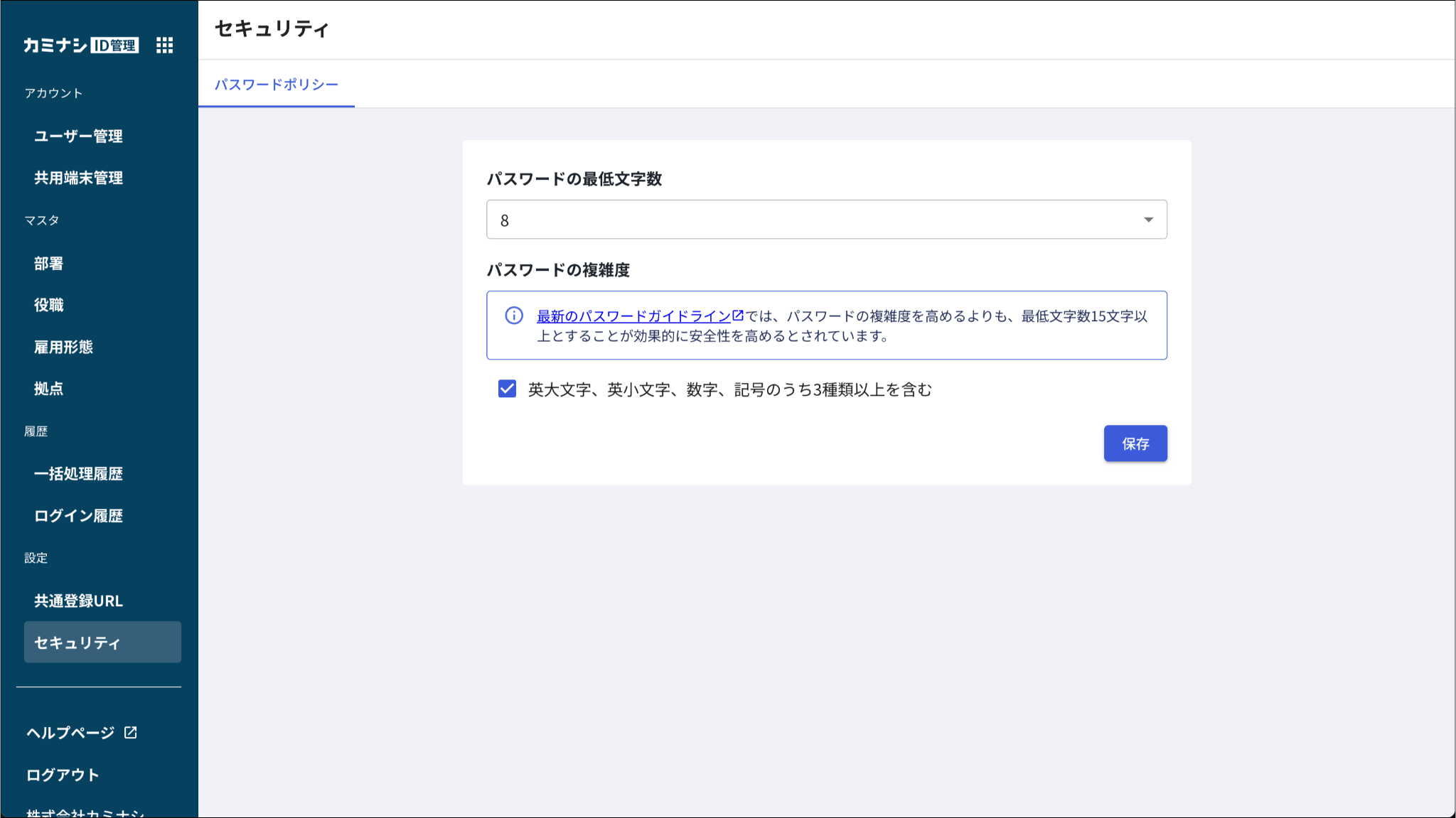The width and height of the screenshot is (1456, 818).
Task: Open ユーザー管理 in the sidebar
Action: coord(78,136)
